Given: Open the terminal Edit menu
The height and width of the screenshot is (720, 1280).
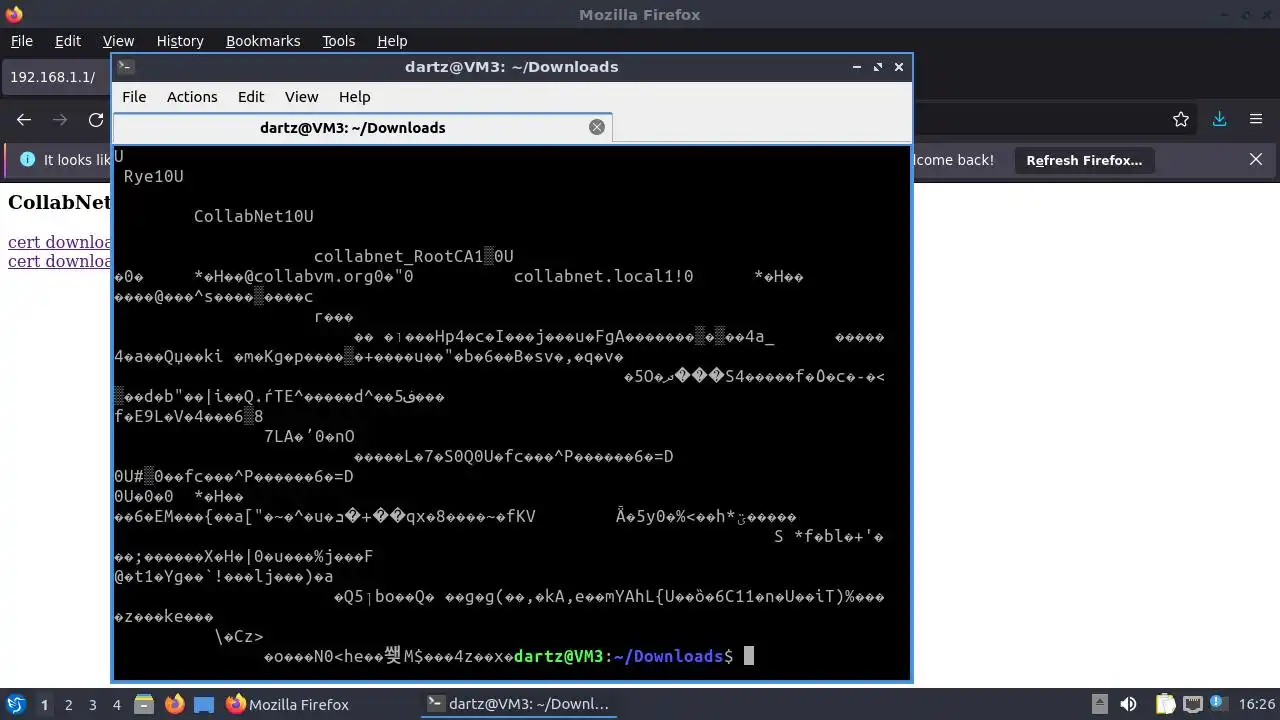Looking at the screenshot, I should click(x=251, y=97).
